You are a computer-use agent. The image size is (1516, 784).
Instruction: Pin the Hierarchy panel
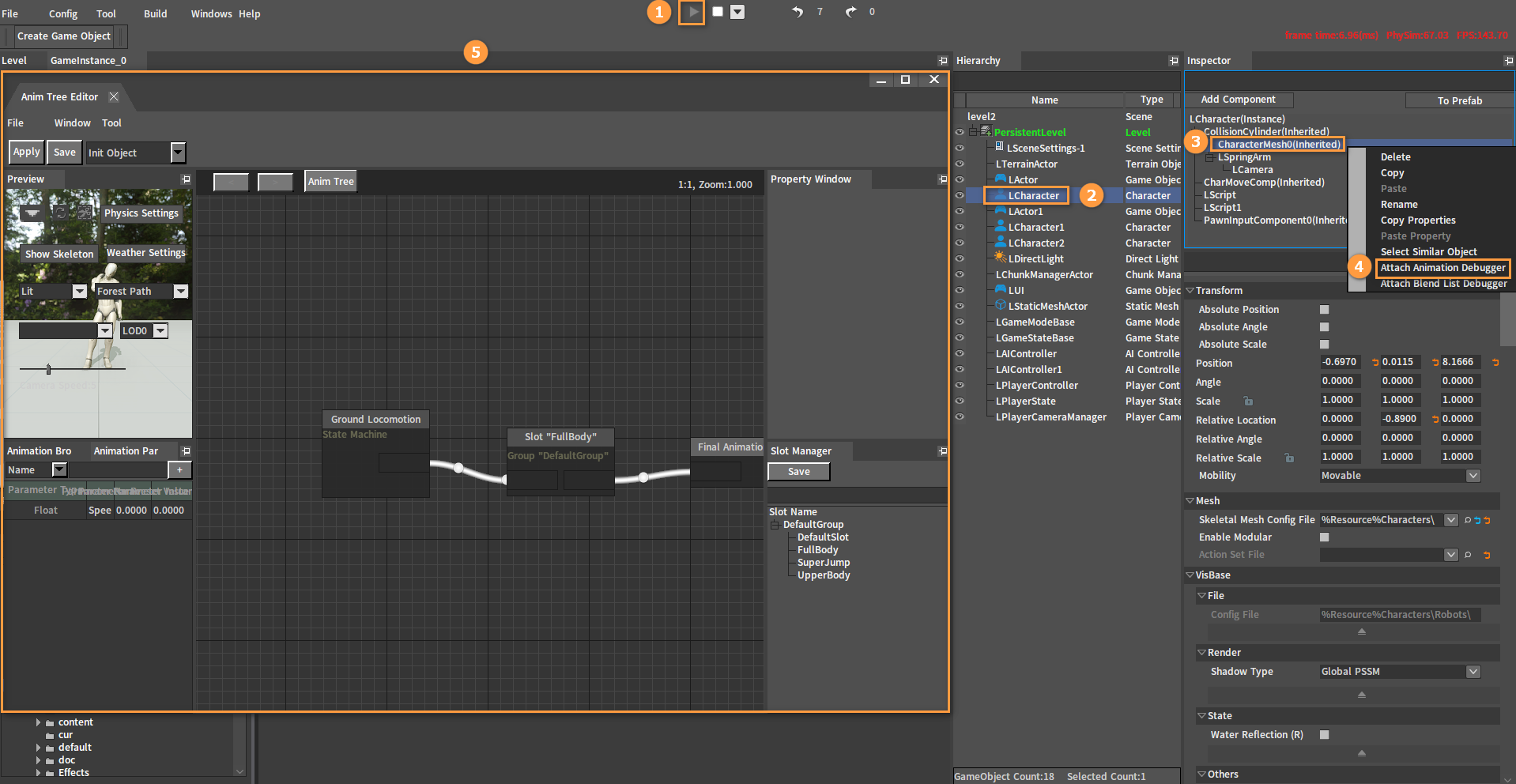[x=1173, y=61]
